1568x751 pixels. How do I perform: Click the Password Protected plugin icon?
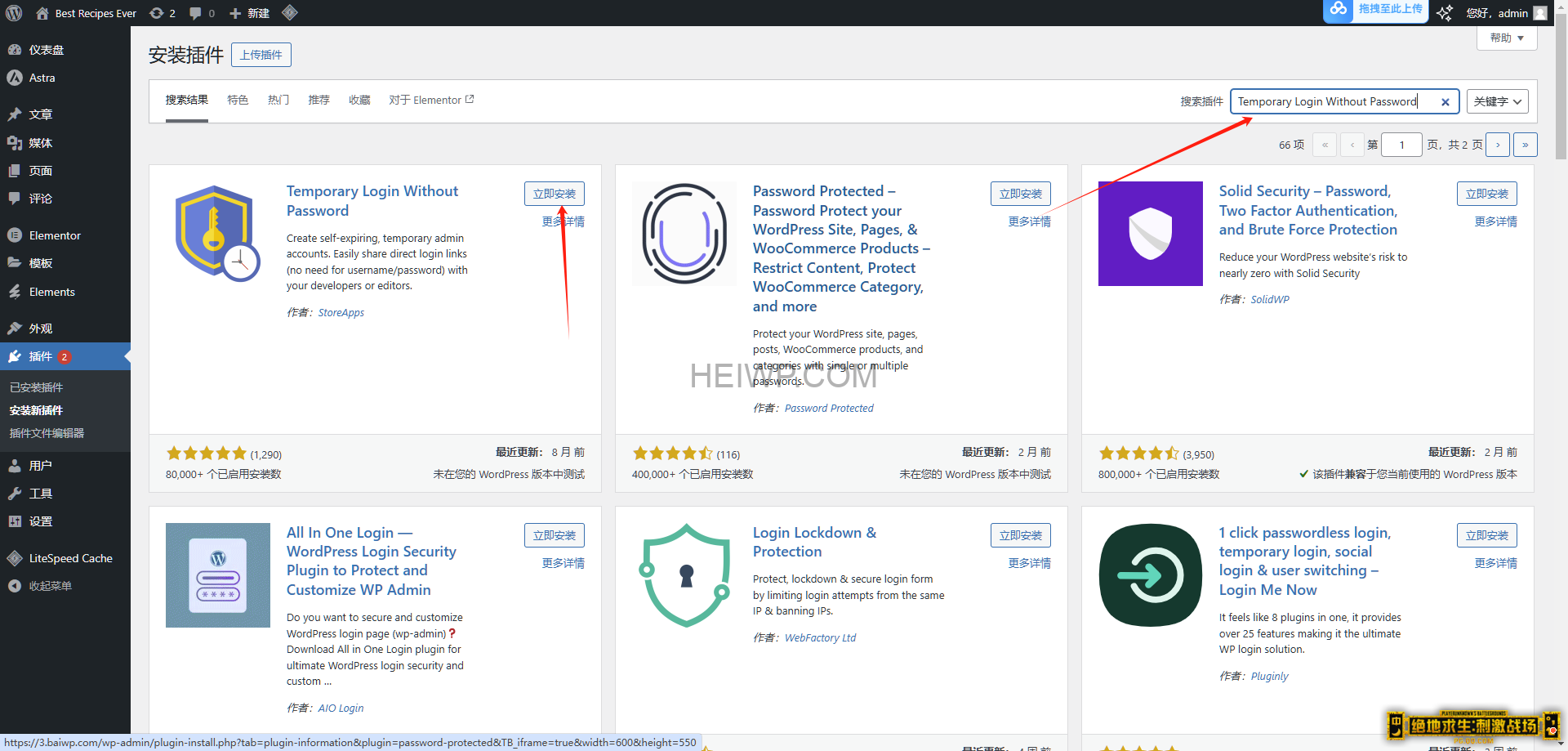(684, 234)
